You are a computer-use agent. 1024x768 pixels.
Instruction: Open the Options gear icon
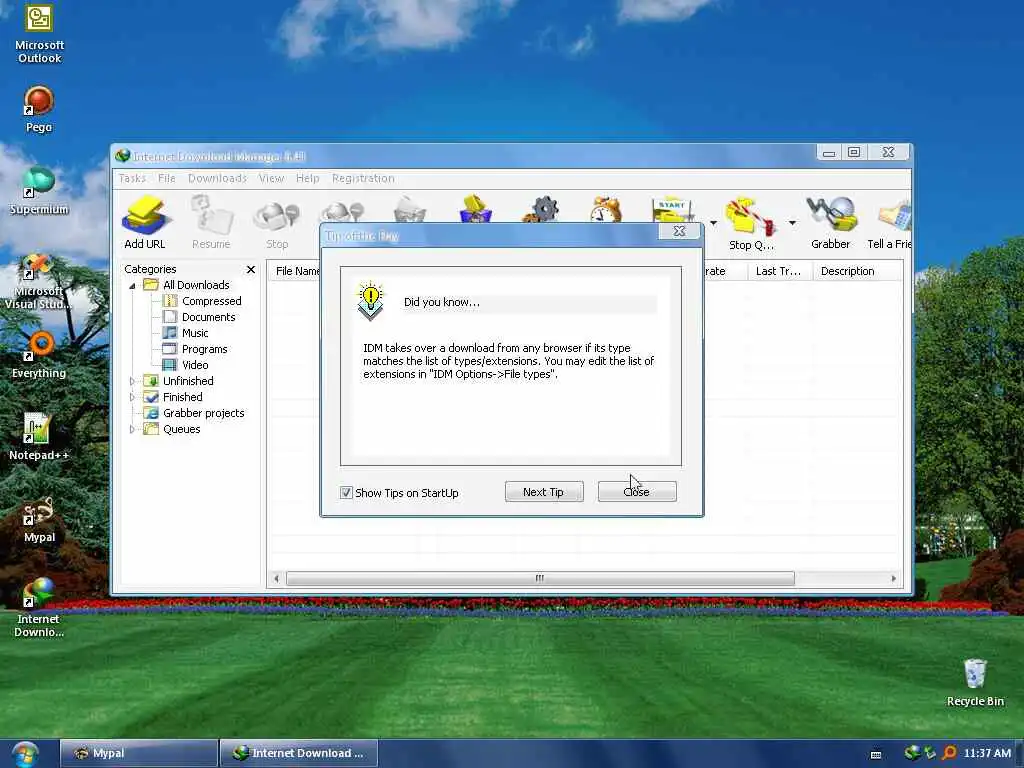pos(541,210)
